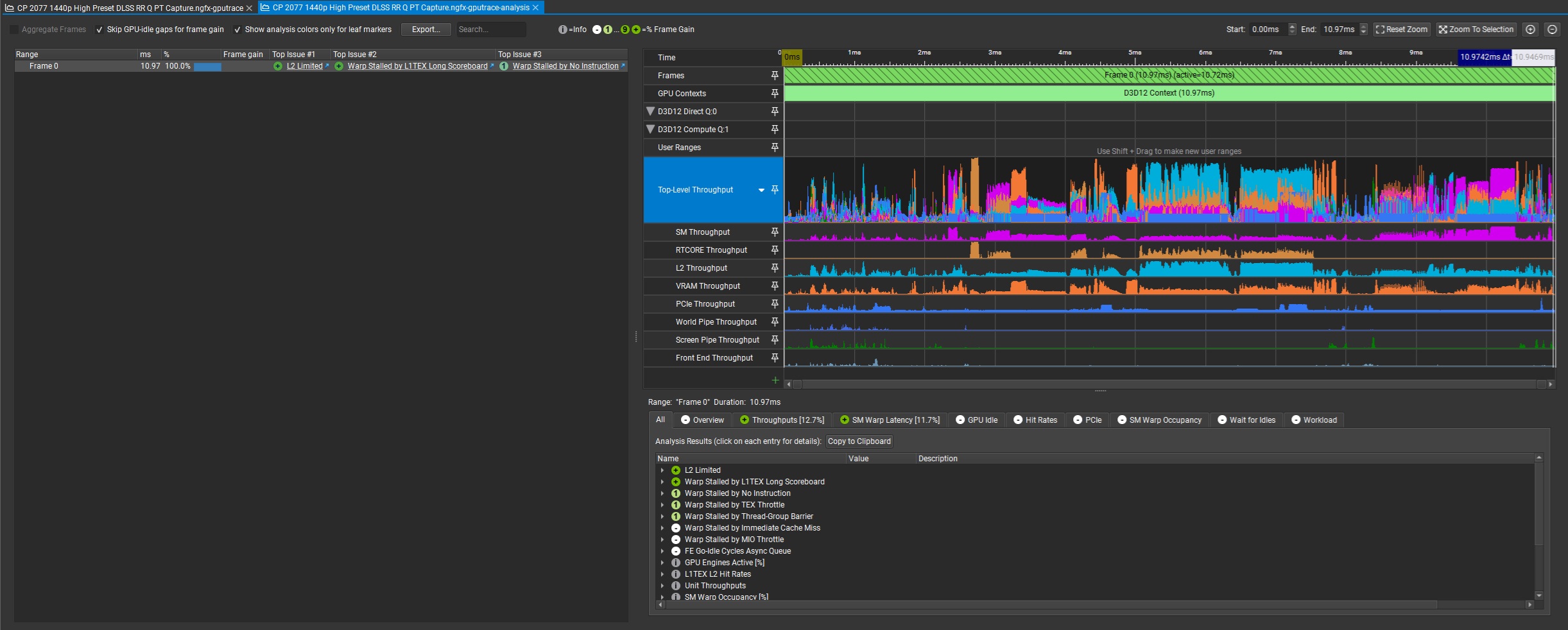Uncheck Skip GPU-idle gaps for frame gain
The image size is (1568, 630).
click(99, 30)
